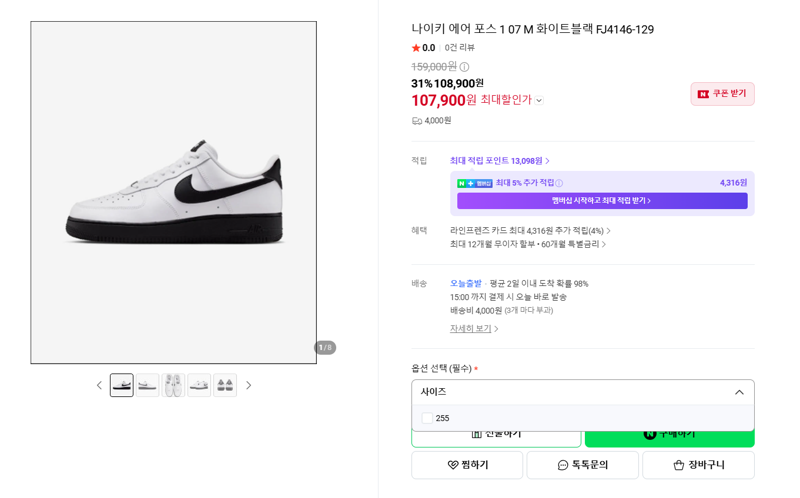
Task: Select the second shoe thumbnail
Action: coord(147,385)
